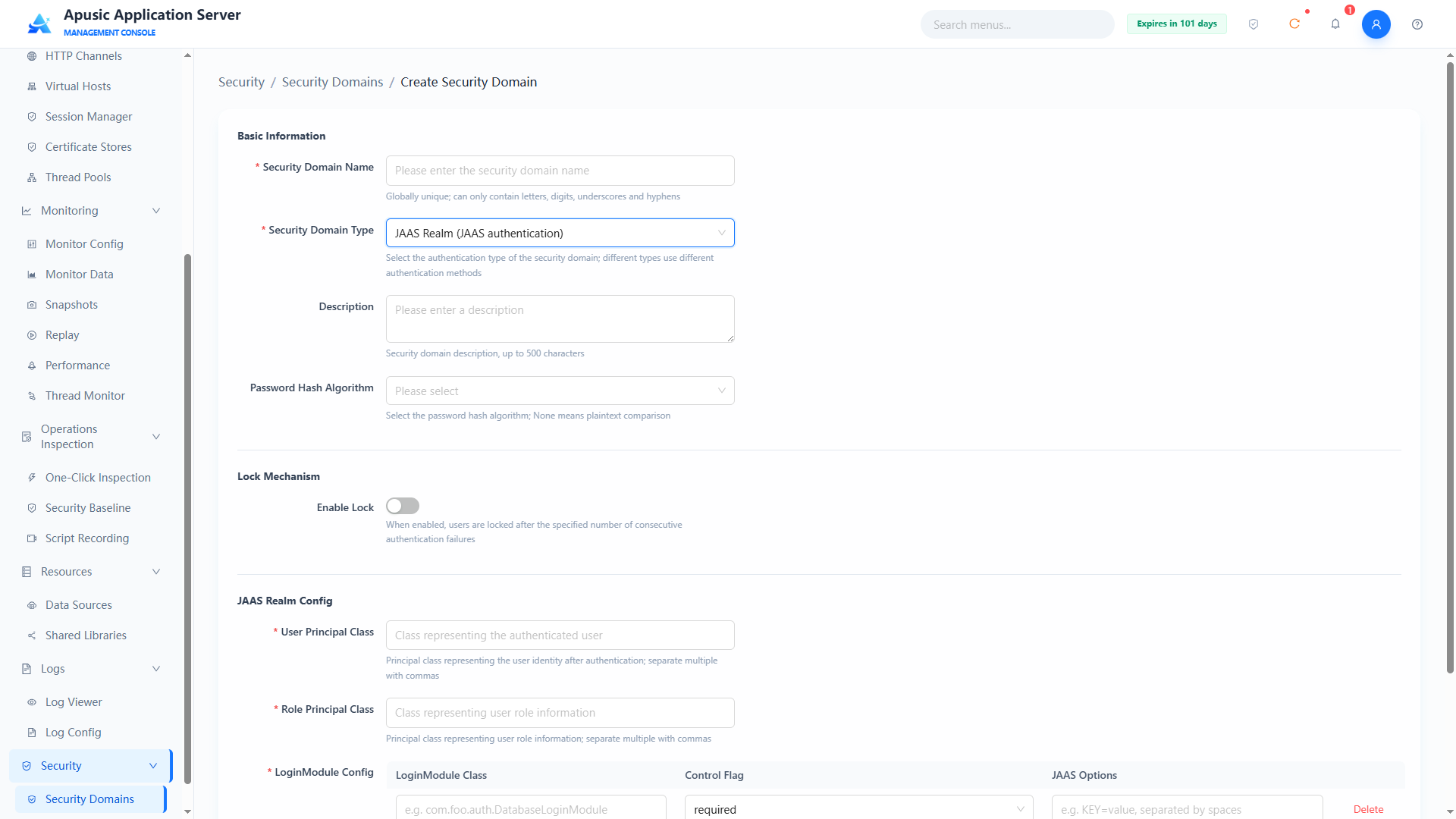Click the Thread Pools icon
Image resolution: width=1456 pixels, height=819 pixels.
coord(32,177)
